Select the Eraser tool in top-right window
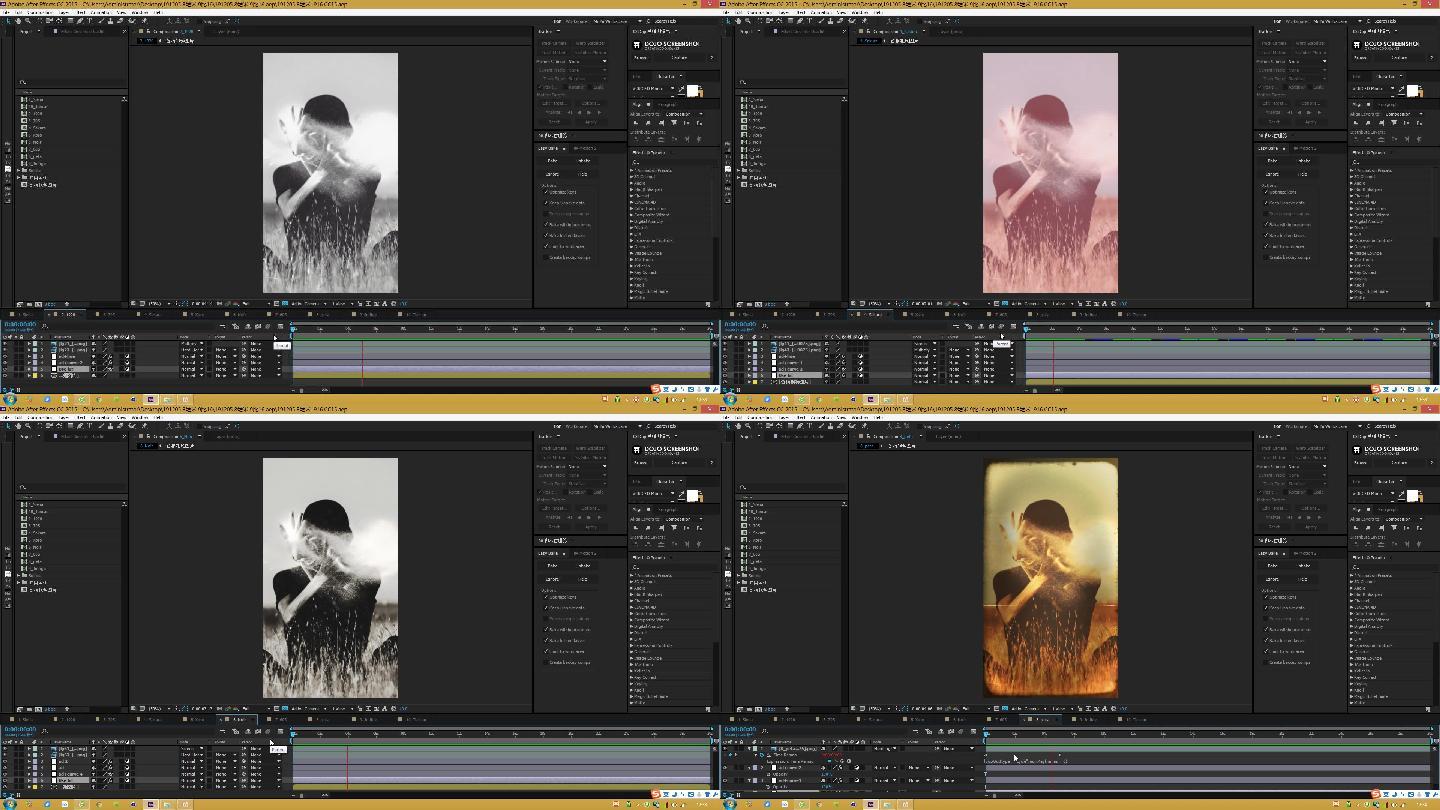 pyautogui.click(x=840, y=21)
